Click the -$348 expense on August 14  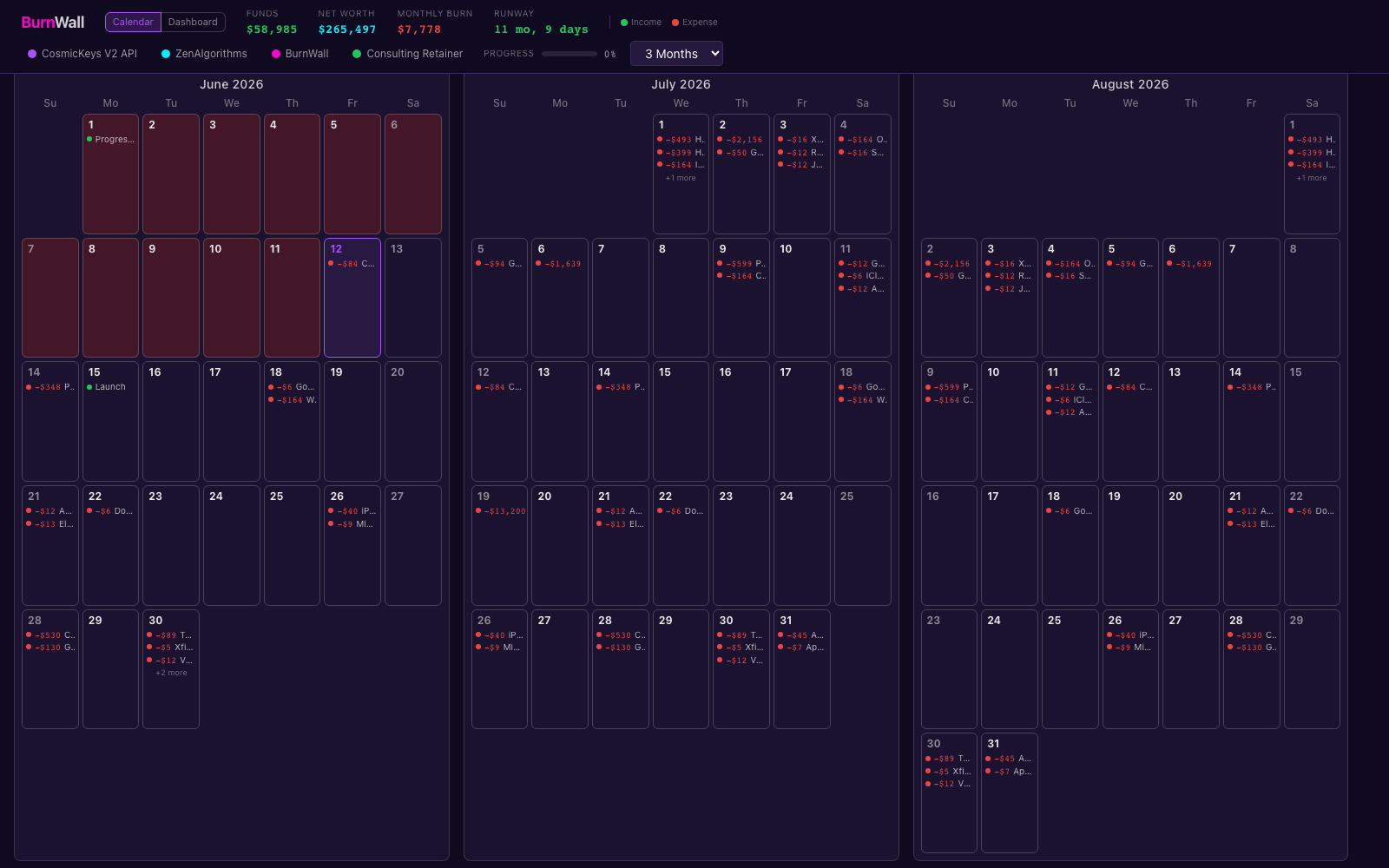click(x=1252, y=387)
